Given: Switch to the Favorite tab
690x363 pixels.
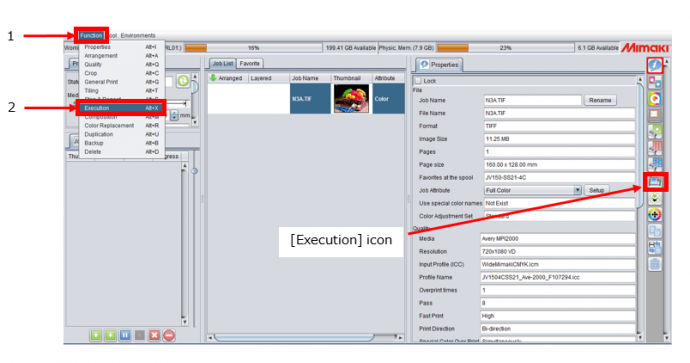Looking at the screenshot, I should coord(250,63).
